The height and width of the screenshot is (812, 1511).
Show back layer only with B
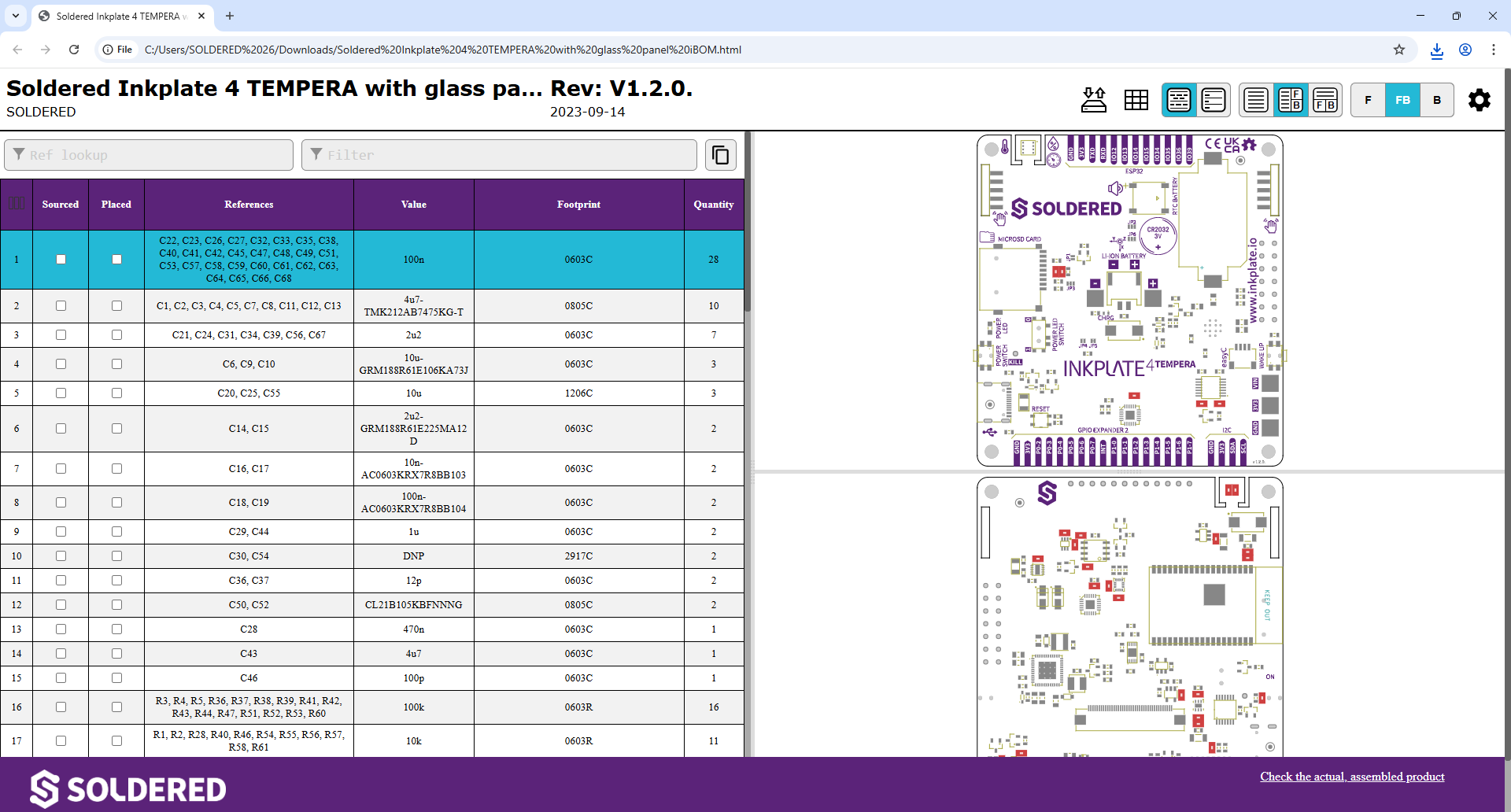click(1436, 100)
